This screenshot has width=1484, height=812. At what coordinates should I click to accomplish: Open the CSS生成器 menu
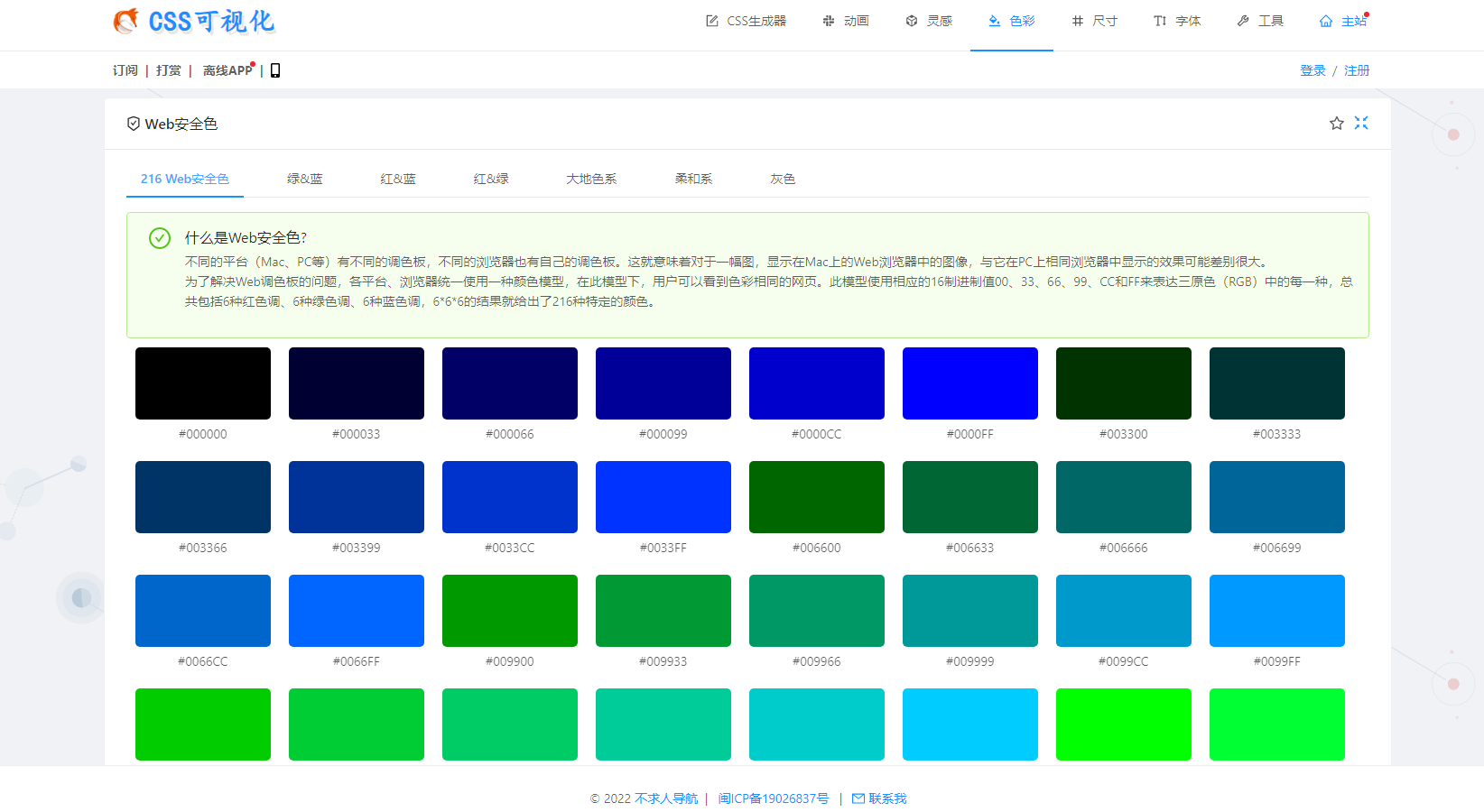746,21
